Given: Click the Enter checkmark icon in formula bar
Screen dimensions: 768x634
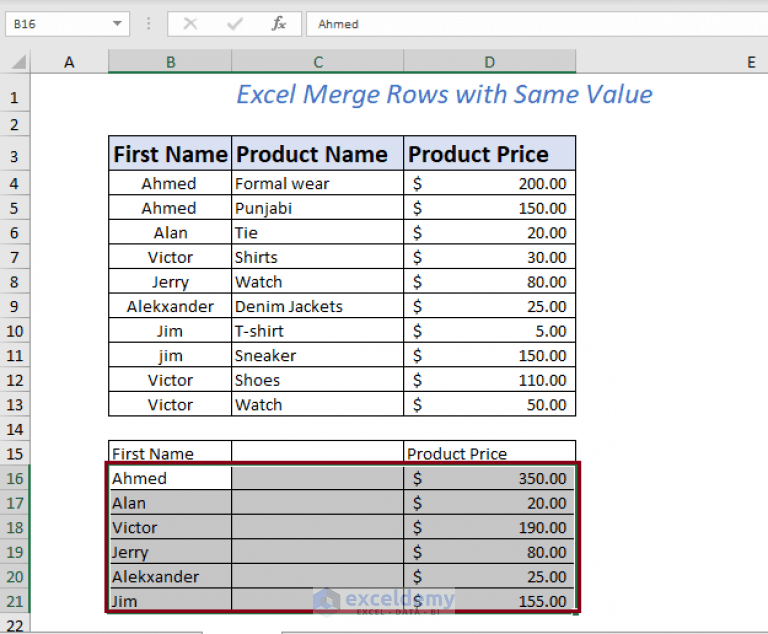Looking at the screenshot, I should (x=235, y=24).
